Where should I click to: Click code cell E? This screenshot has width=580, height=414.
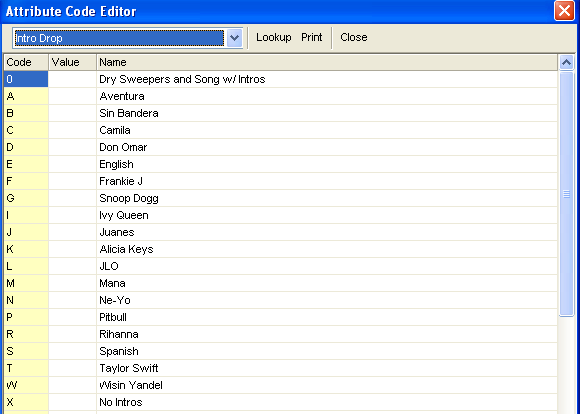[26, 164]
